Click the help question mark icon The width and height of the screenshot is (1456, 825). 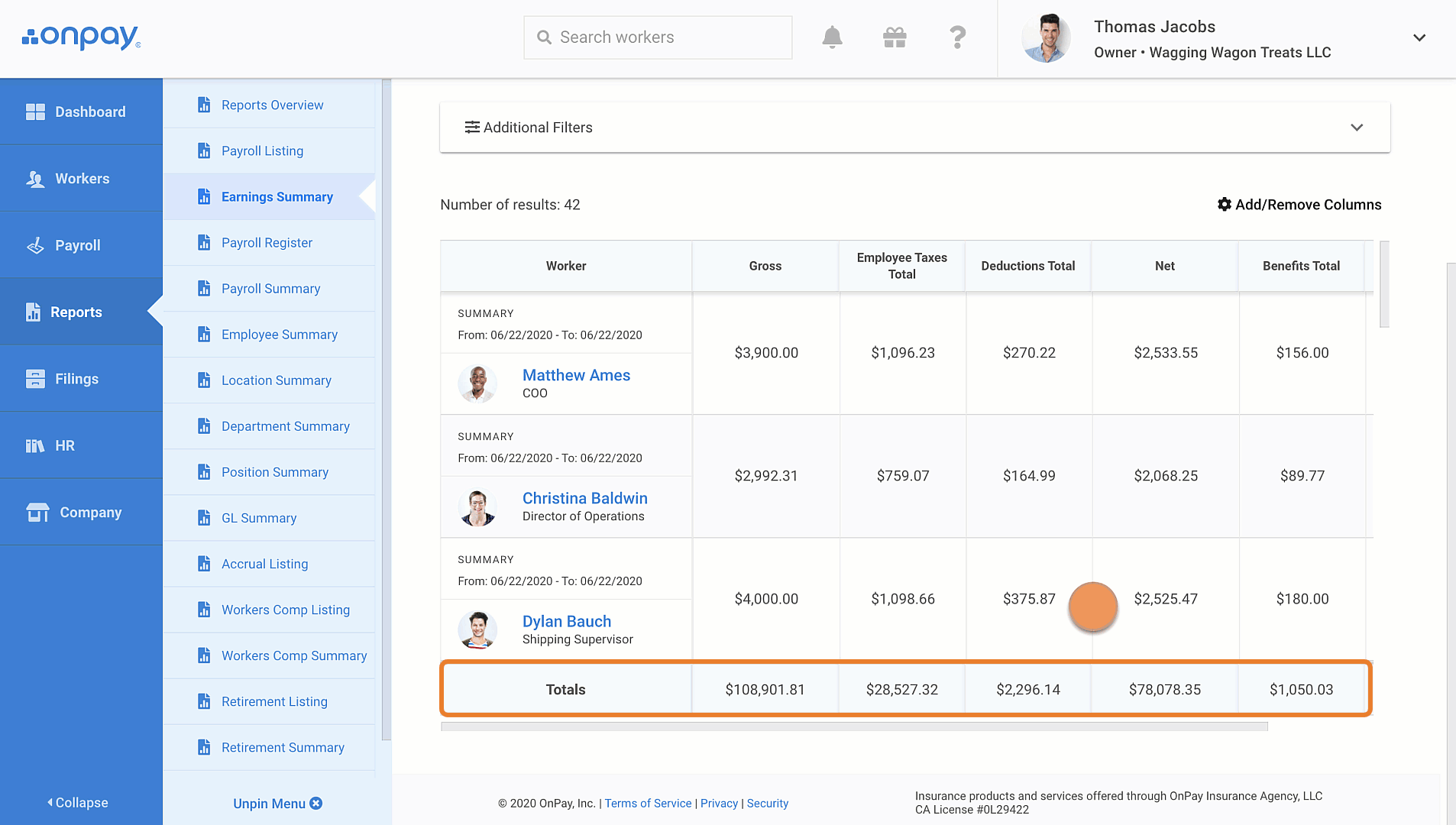[x=957, y=37]
